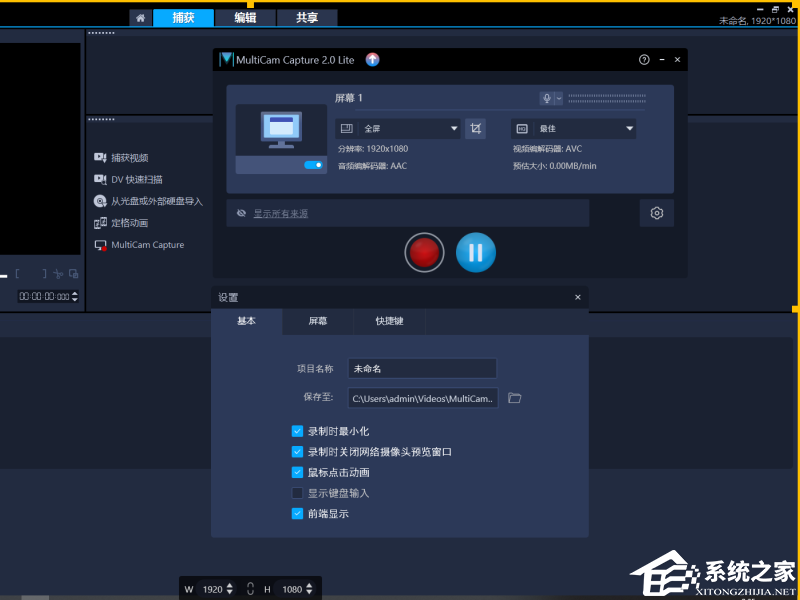Toggle the 屏幕 1 source switch
The height and width of the screenshot is (600, 800).
point(313,165)
